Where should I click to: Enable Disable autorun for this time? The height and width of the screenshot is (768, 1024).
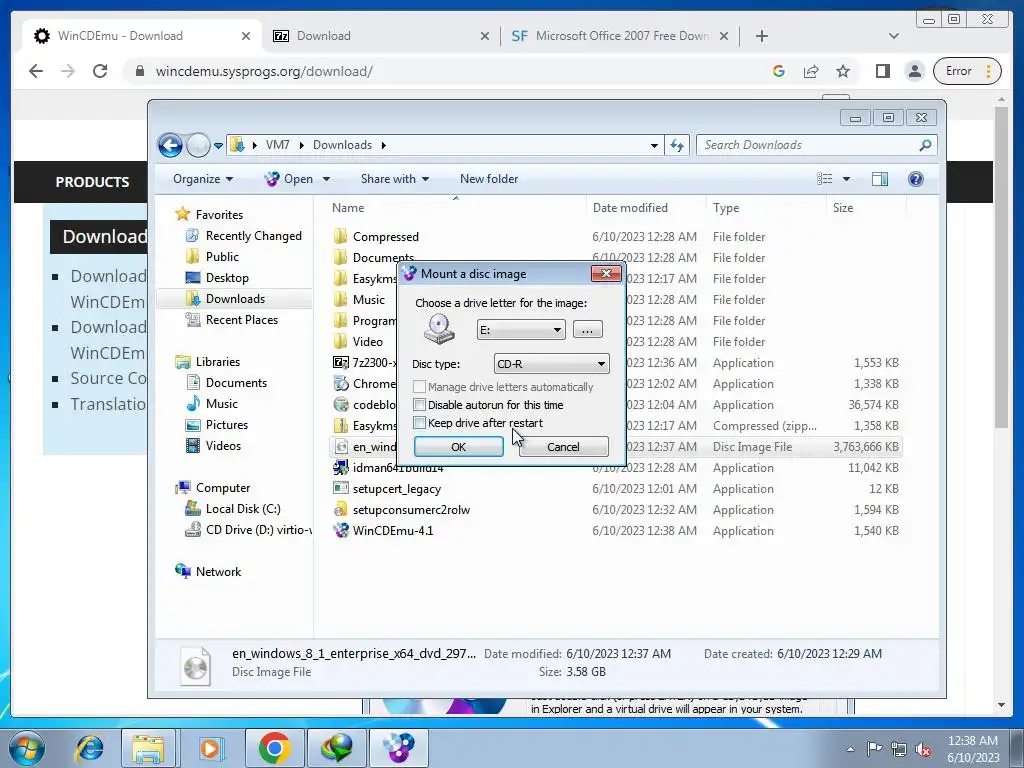pyautogui.click(x=419, y=405)
